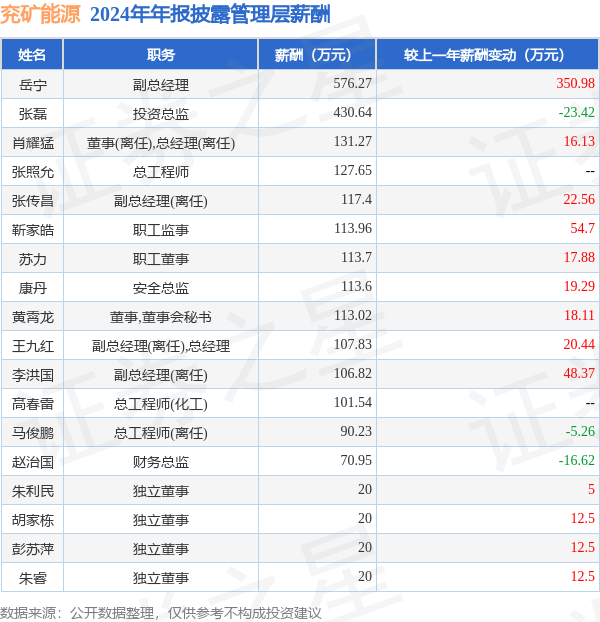Click the position cell 董事,董事会秘书
This screenshot has height=622, width=600.
coord(161,317)
